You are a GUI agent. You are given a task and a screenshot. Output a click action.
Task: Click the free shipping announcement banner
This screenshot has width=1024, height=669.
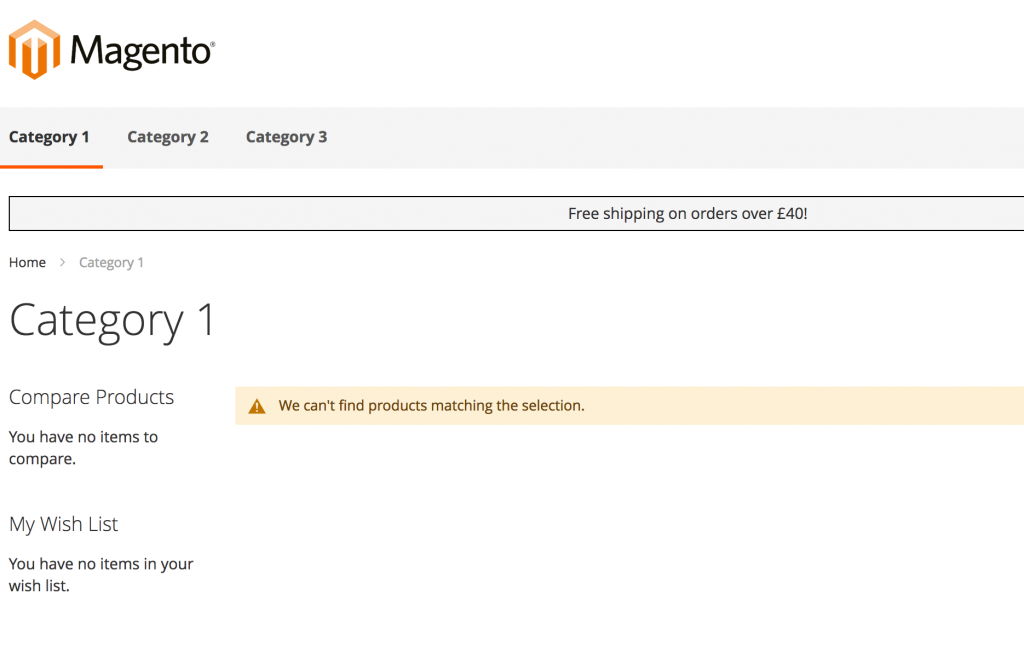[688, 213]
